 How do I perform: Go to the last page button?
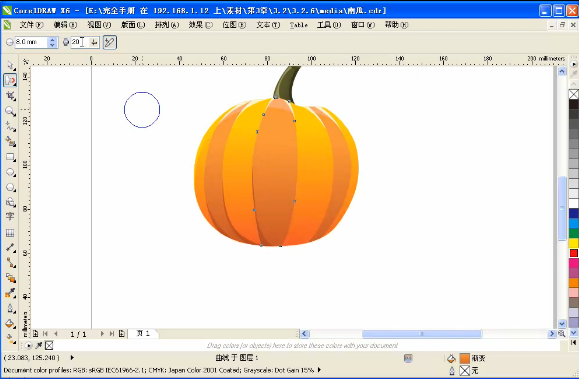(x=112, y=334)
